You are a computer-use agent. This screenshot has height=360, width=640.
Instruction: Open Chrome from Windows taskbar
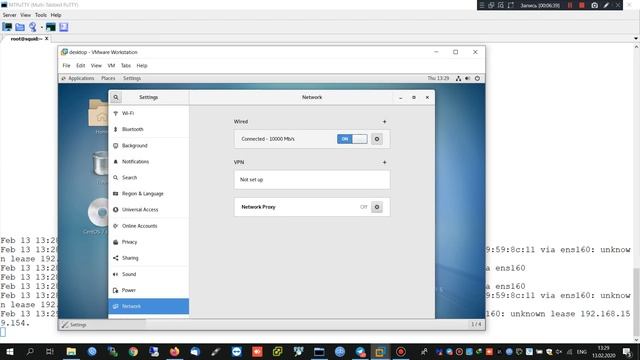click(x=133, y=351)
